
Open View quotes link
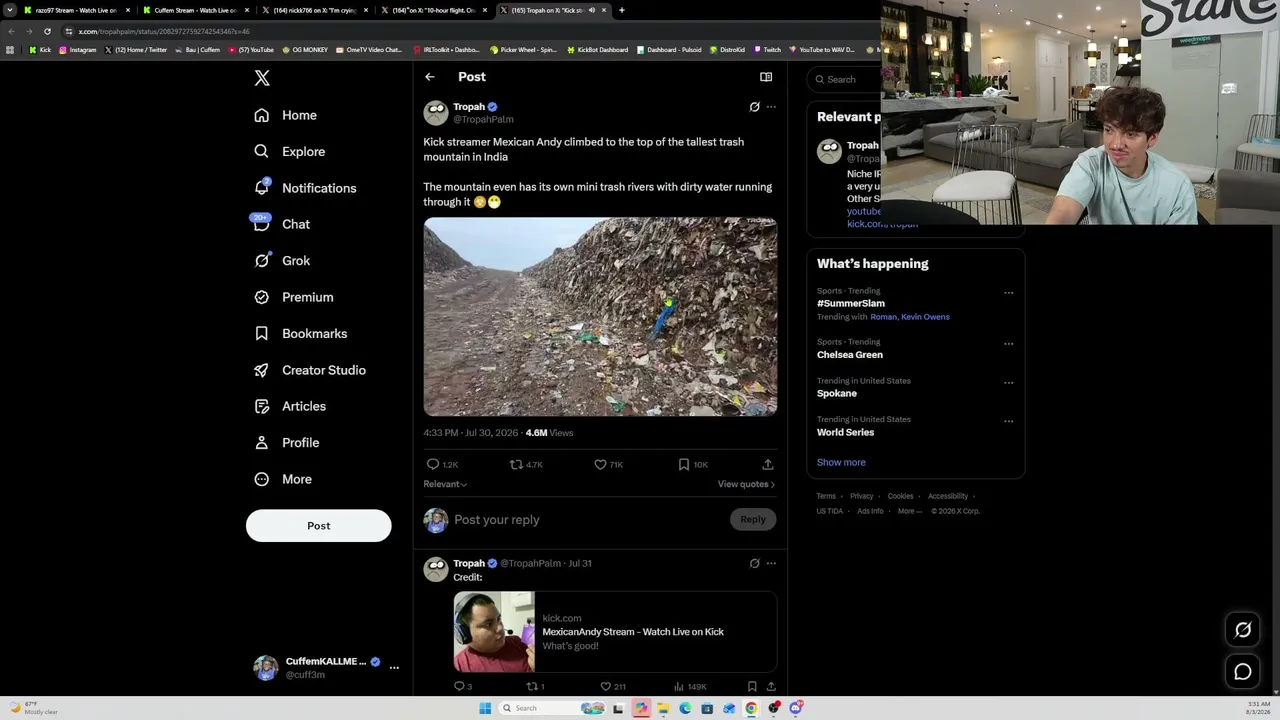(746, 484)
